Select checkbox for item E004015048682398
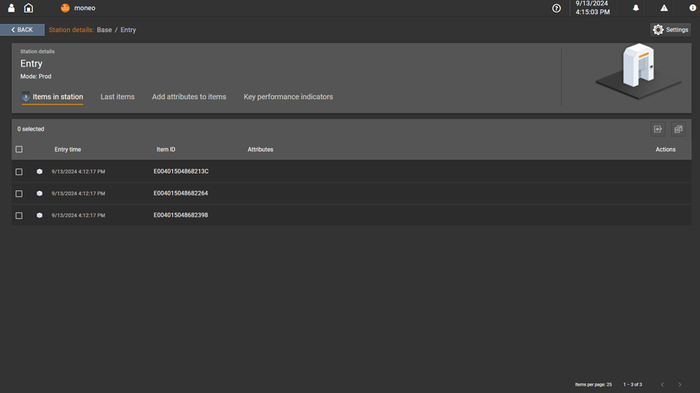 click(19, 215)
